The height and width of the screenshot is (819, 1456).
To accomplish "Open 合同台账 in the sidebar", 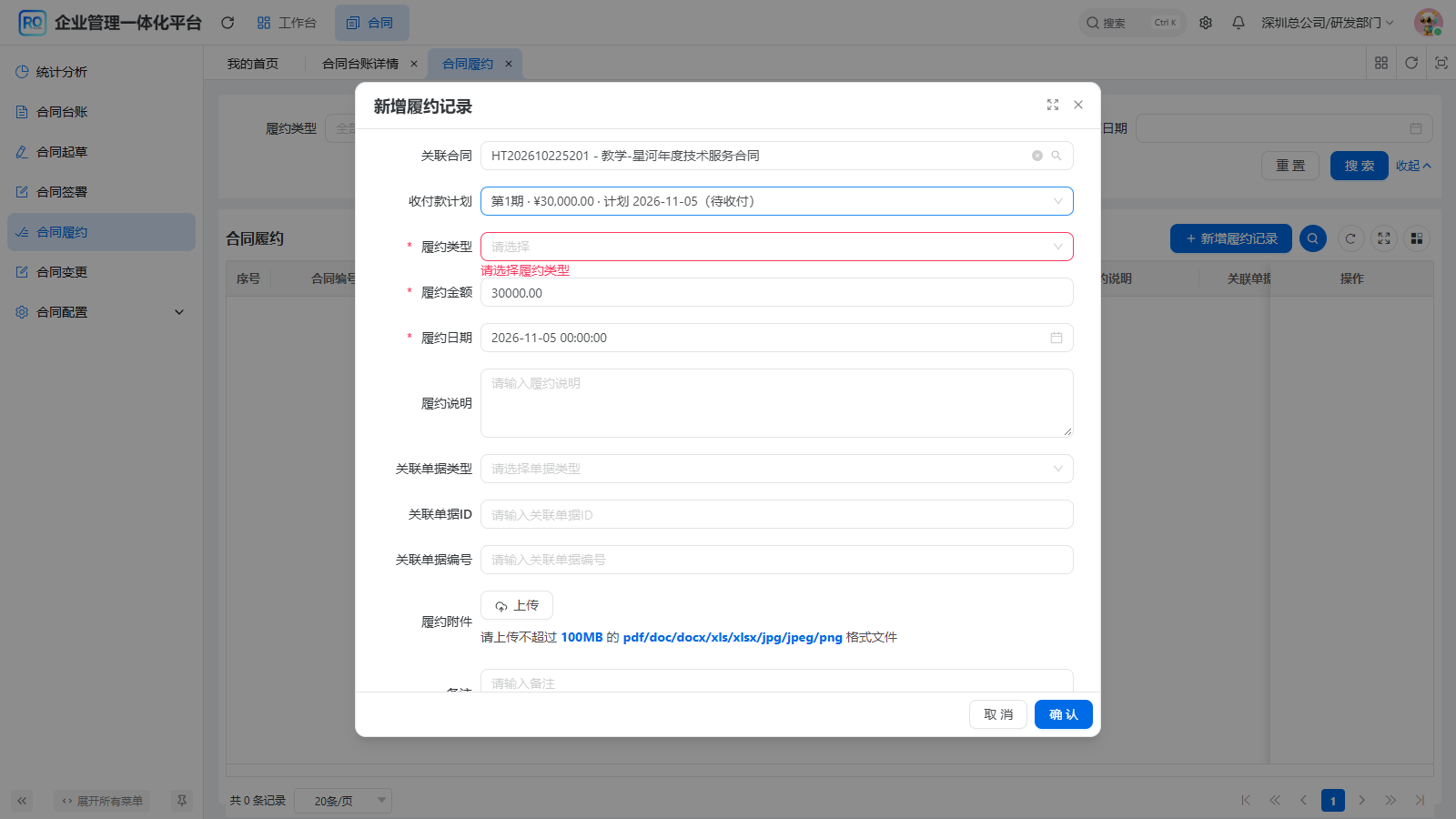I will tap(101, 112).
